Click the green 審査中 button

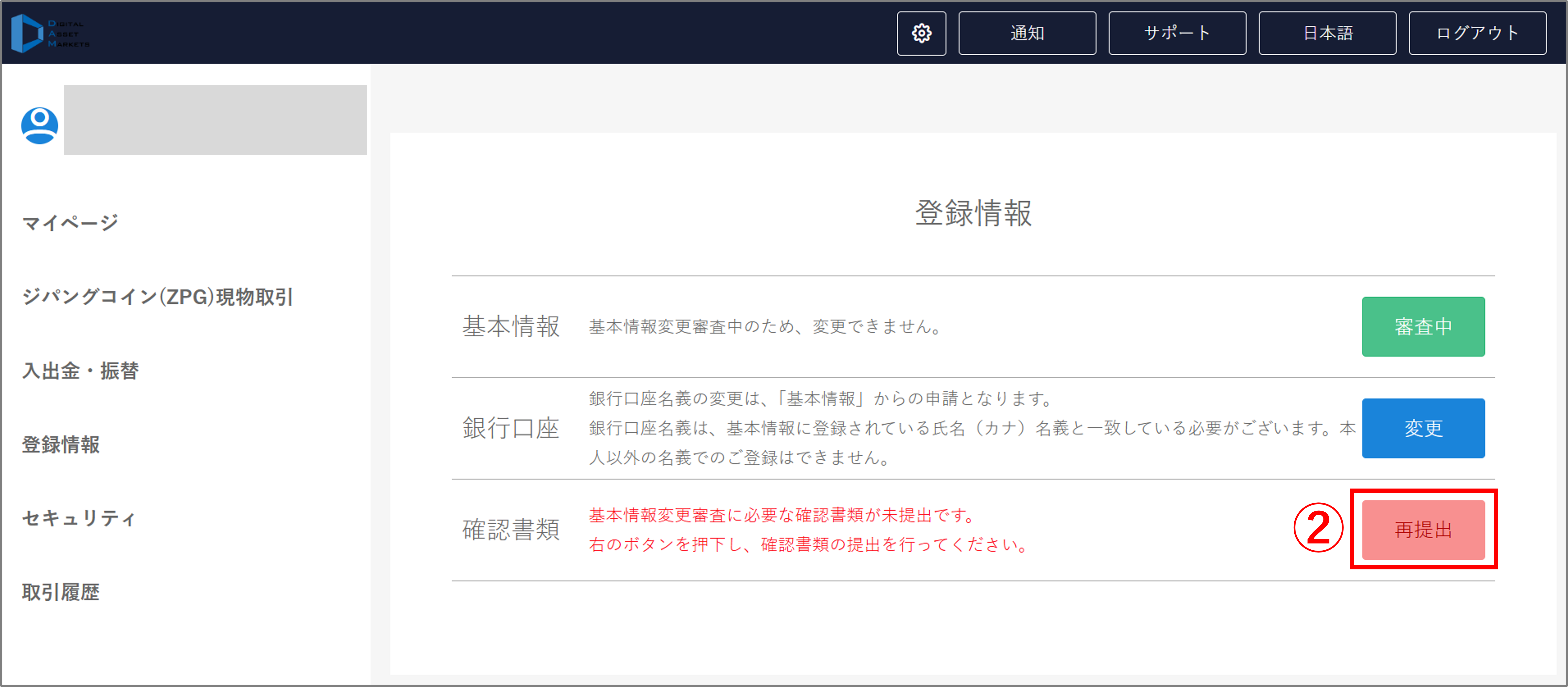click(1423, 327)
